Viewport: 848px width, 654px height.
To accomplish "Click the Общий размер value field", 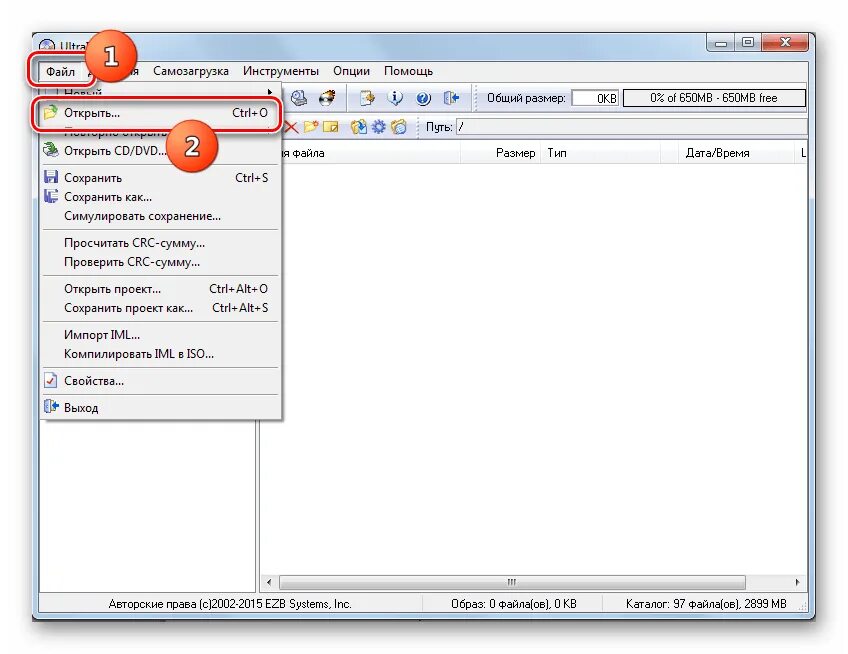I will pyautogui.click(x=595, y=98).
